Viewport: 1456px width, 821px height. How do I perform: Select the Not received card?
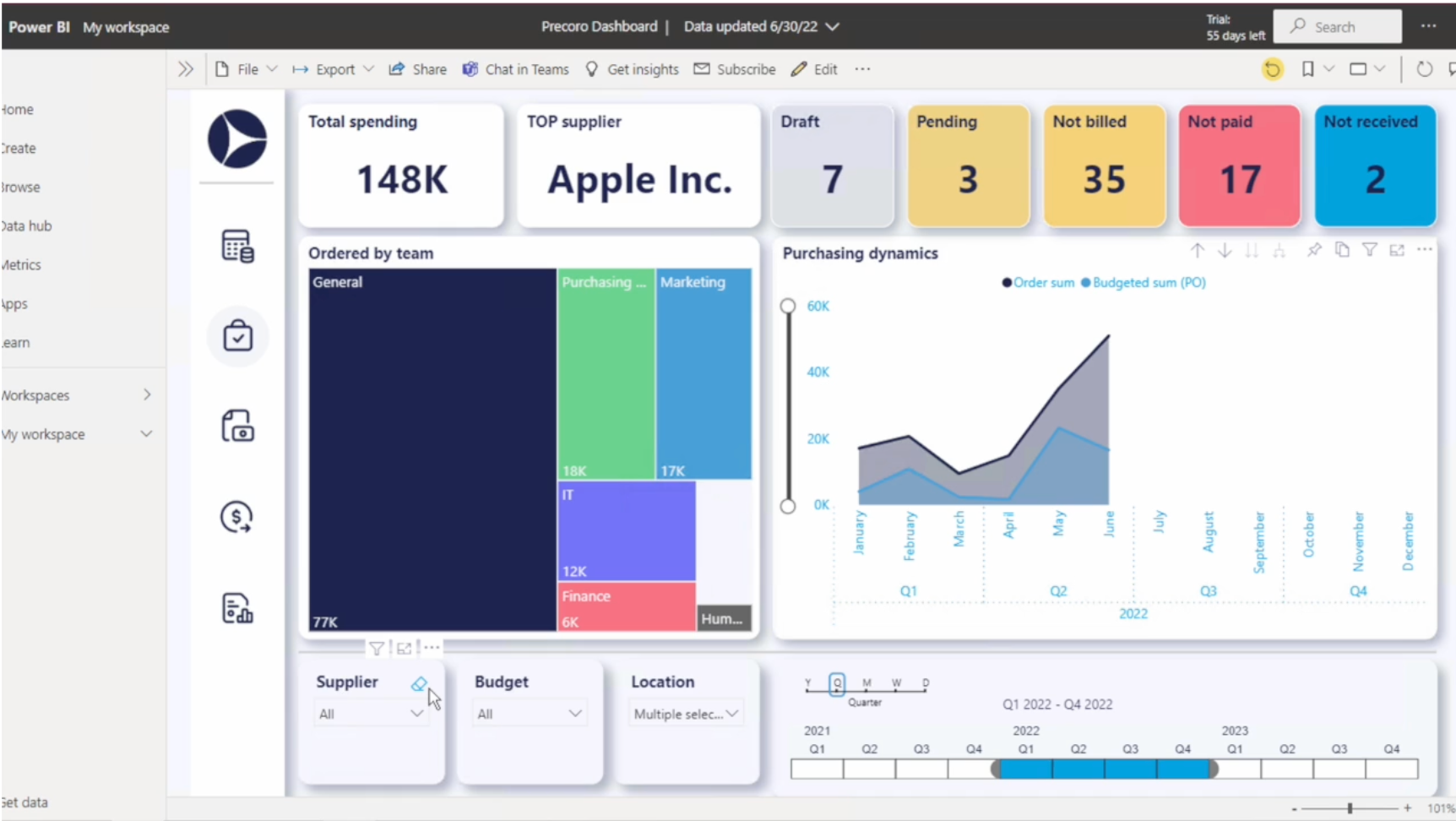(x=1376, y=166)
